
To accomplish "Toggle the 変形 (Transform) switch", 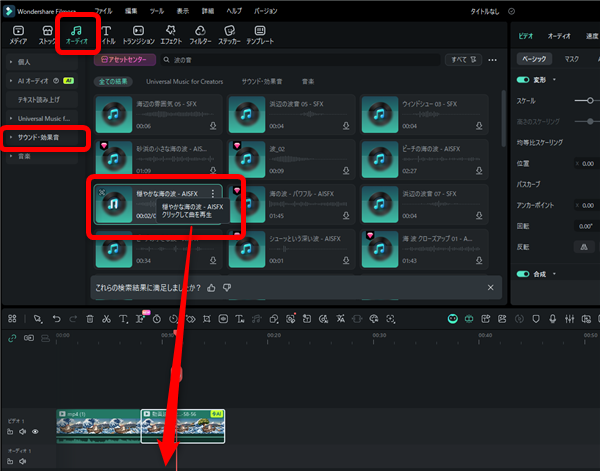I will point(523,79).
